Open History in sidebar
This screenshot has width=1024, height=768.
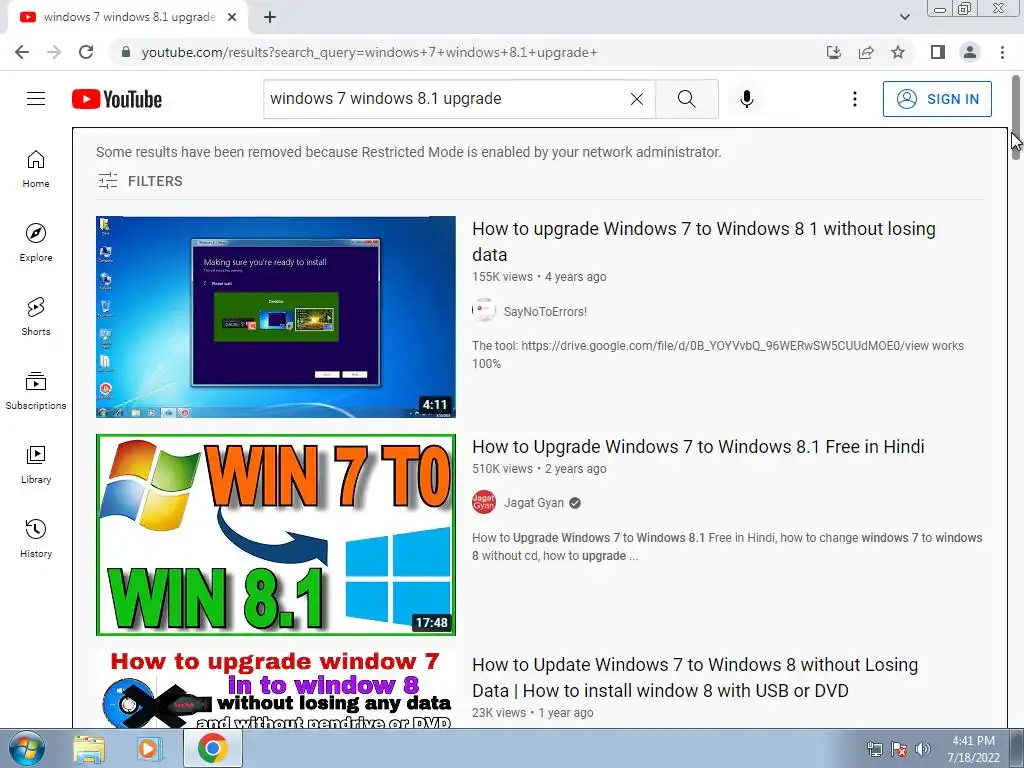(36, 538)
